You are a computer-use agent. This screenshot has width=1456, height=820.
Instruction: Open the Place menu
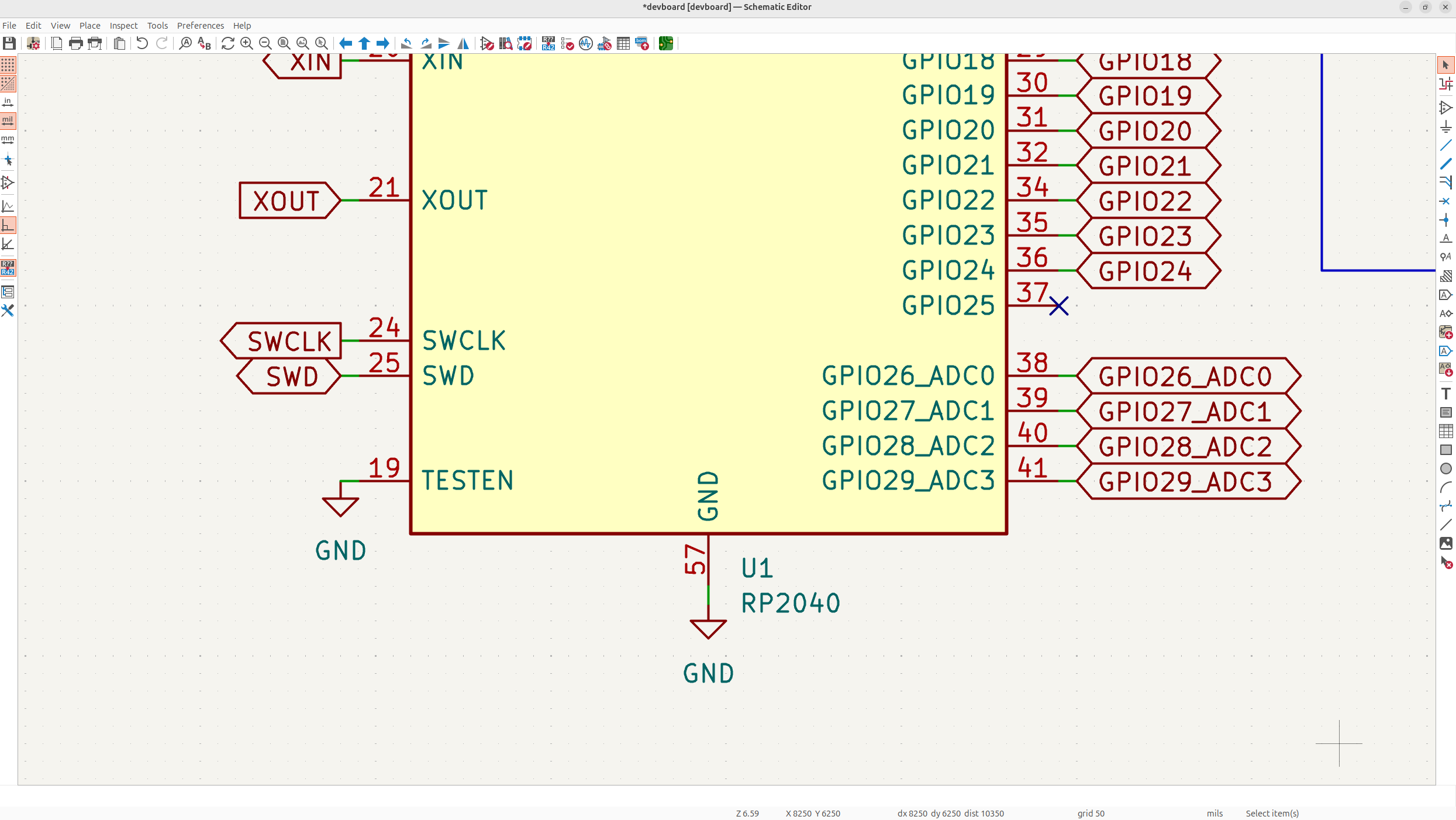pos(89,26)
